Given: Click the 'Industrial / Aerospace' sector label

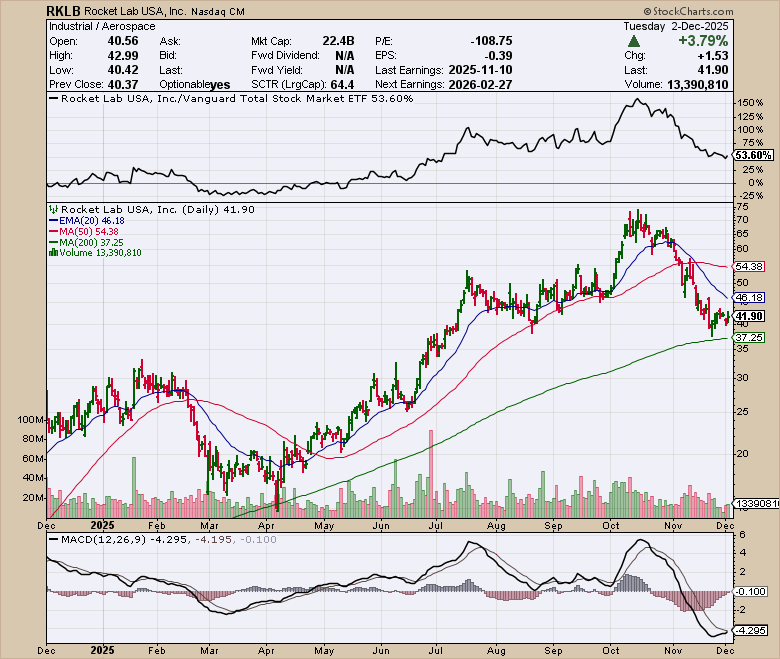Looking at the screenshot, I should pyautogui.click(x=102, y=26).
